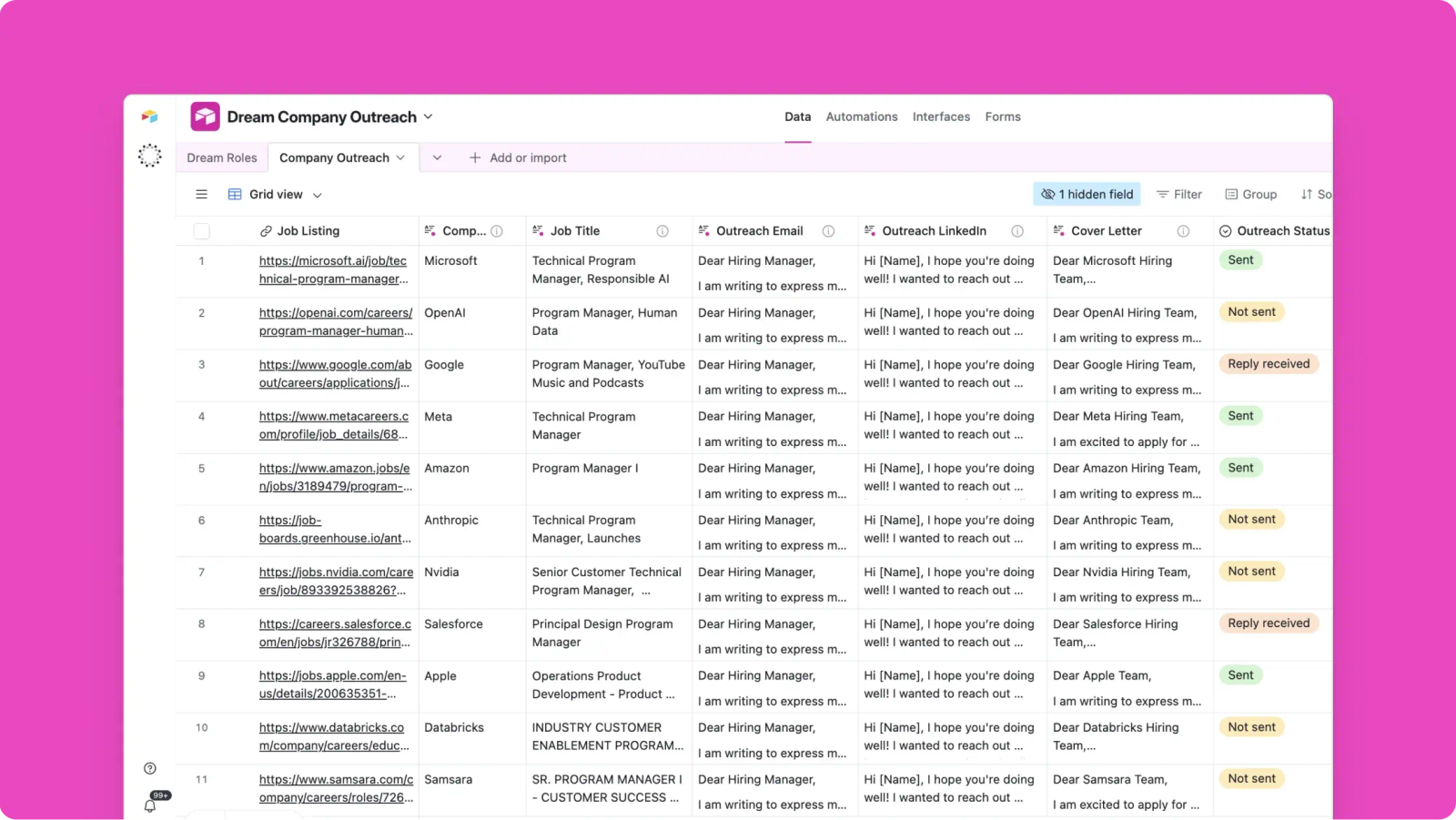Screen dimensions: 1456x820
Task: Open the views sidebar hamburger icon
Action: [x=201, y=194]
